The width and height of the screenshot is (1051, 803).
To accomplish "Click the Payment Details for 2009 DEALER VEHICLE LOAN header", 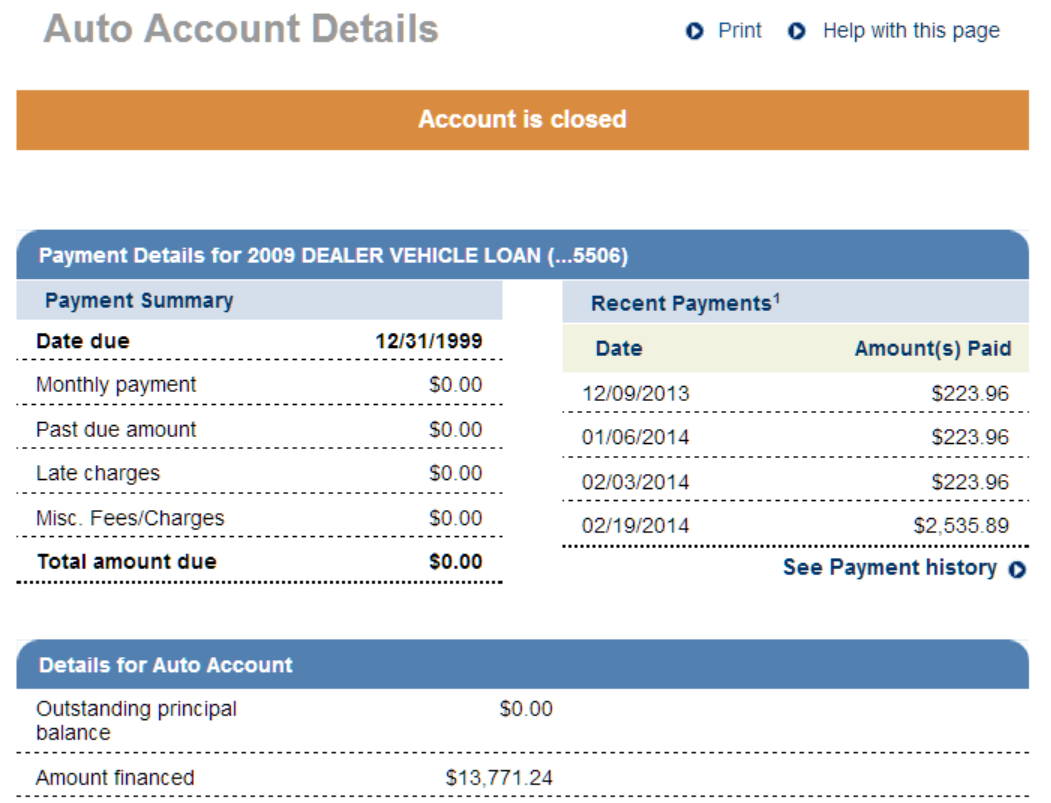I will 523,255.
